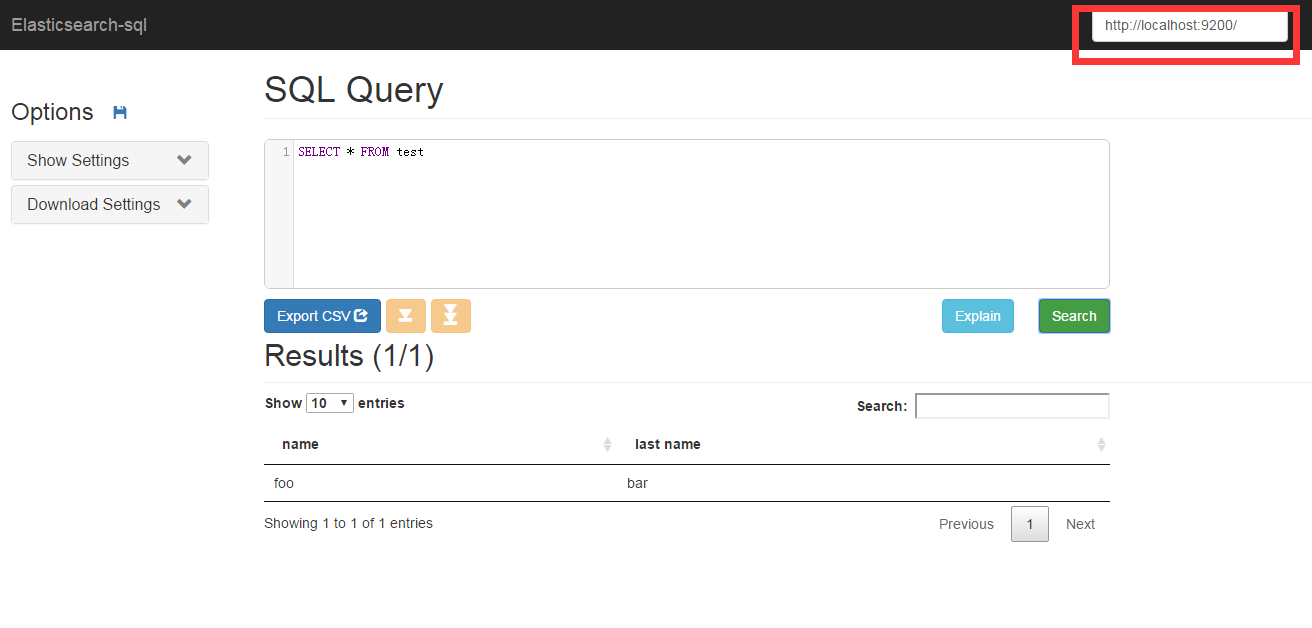Image resolution: width=1312 pixels, height=628 pixels.
Task: Click the Elasticsearch-sql navbar brand
Action: pyautogui.click(x=78, y=25)
